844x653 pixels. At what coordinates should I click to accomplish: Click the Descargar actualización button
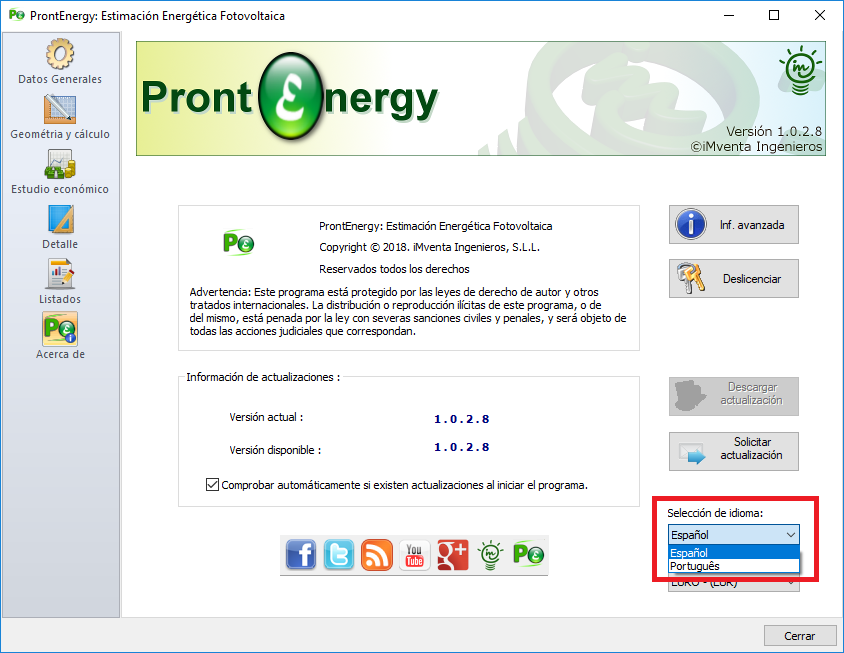click(x=734, y=396)
